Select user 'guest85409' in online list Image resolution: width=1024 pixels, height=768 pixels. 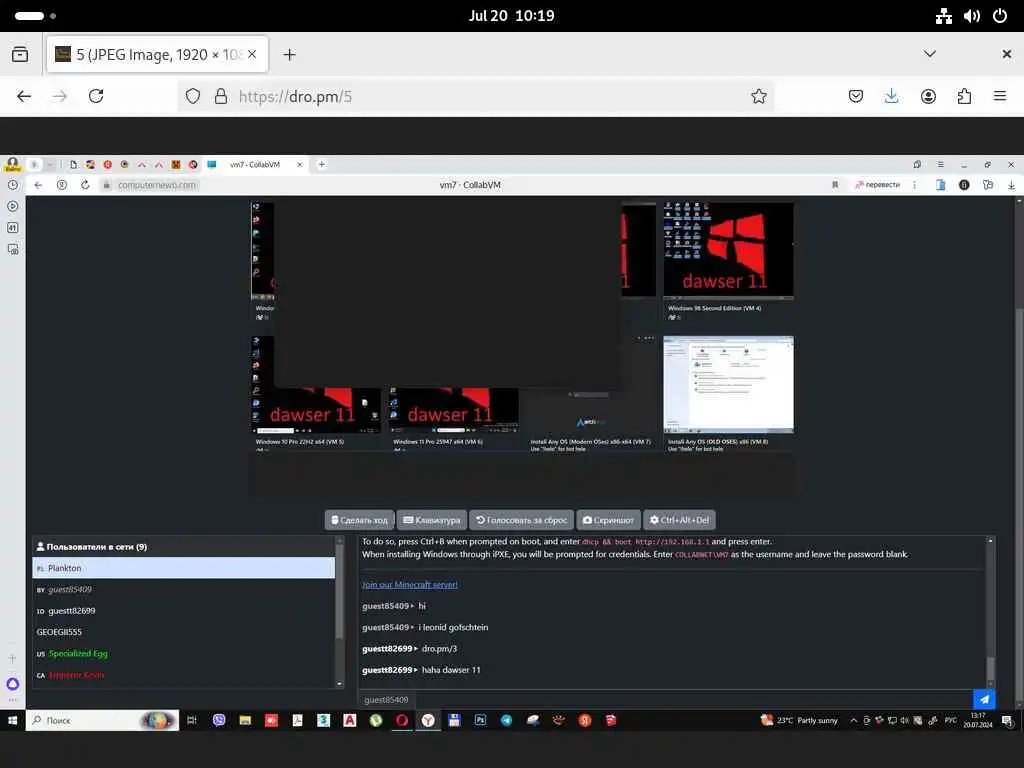coord(184,589)
